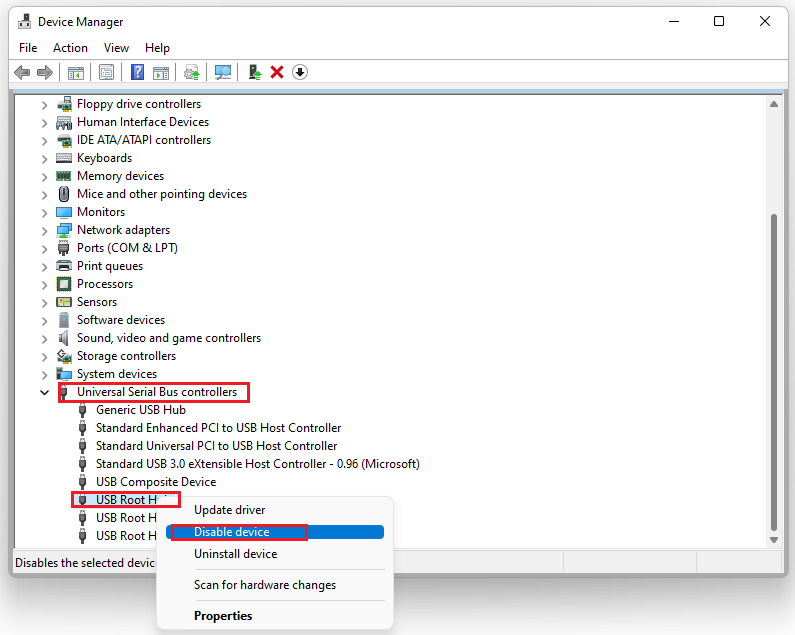Click the Memory devices chip icon
The height and width of the screenshot is (635, 795).
pyautogui.click(x=64, y=176)
